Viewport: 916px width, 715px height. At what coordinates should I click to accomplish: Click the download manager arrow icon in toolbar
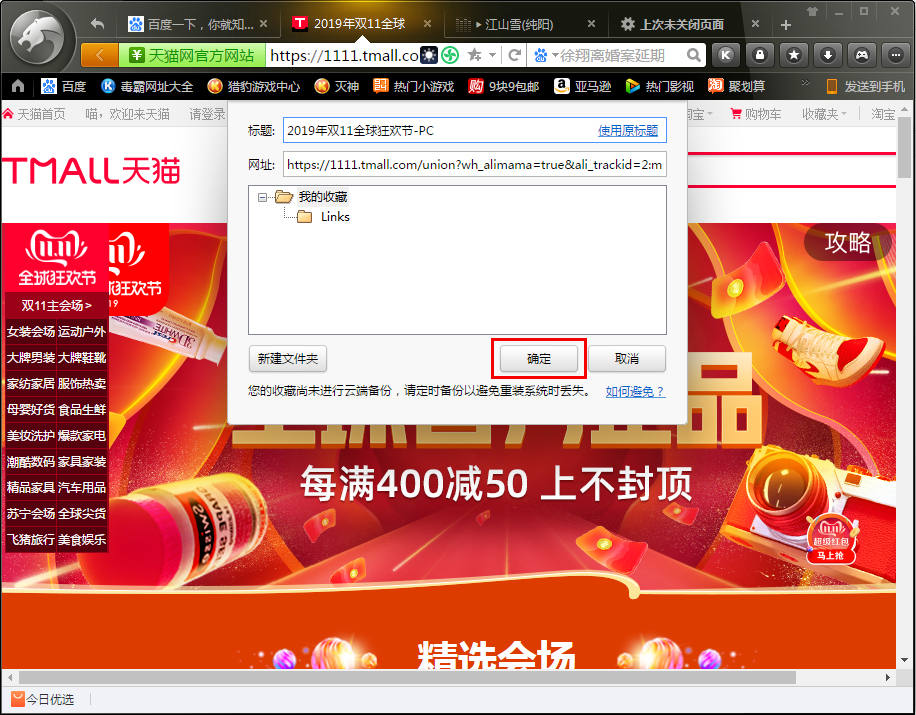pos(828,56)
